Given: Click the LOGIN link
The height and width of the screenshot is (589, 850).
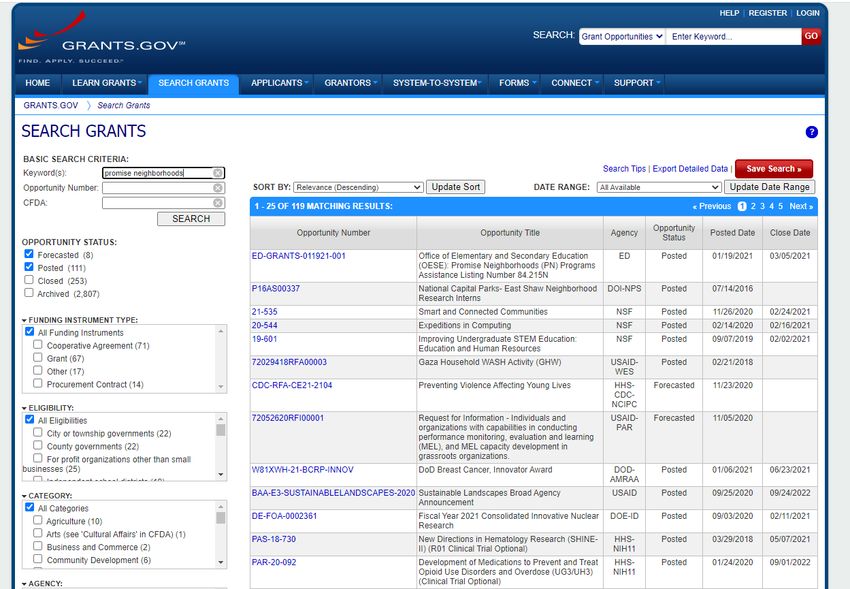Looking at the screenshot, I should 808,13.
